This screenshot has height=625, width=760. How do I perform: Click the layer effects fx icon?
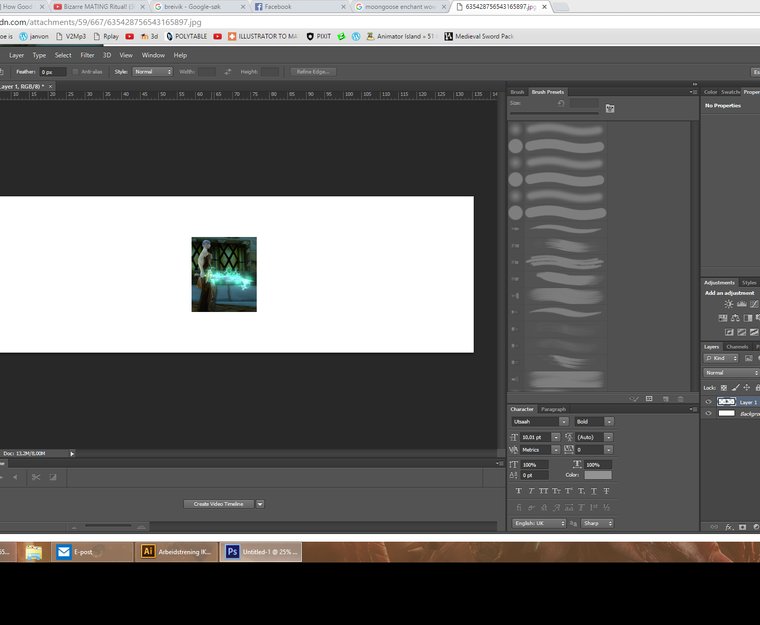(729, 526)
